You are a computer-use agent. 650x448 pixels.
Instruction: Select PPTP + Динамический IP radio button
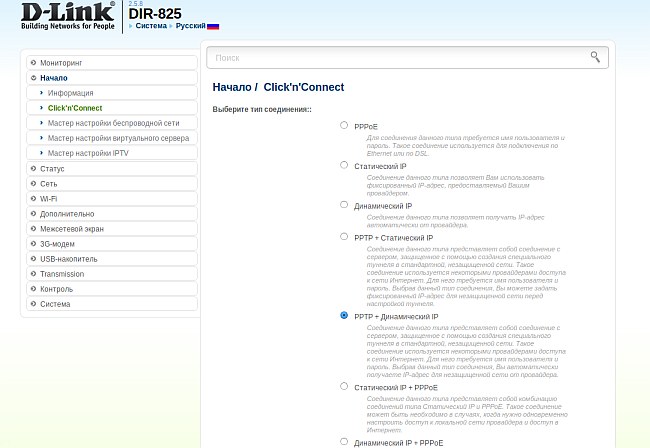(344, 315)
